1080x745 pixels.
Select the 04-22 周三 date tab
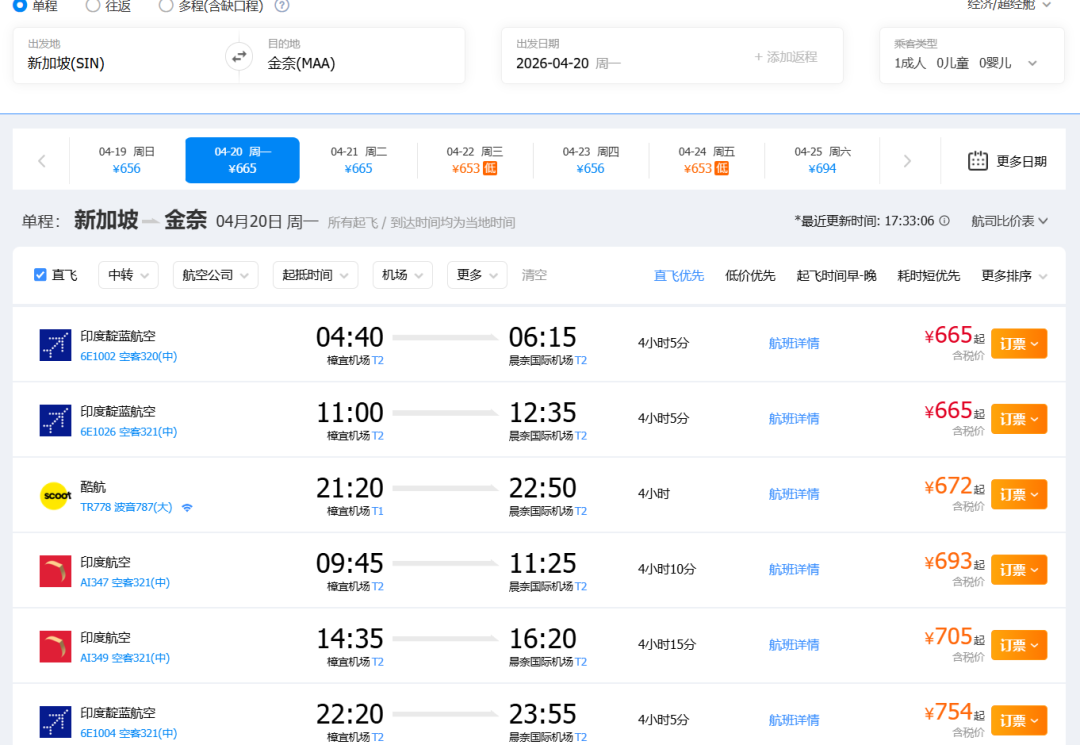point(474,160)
